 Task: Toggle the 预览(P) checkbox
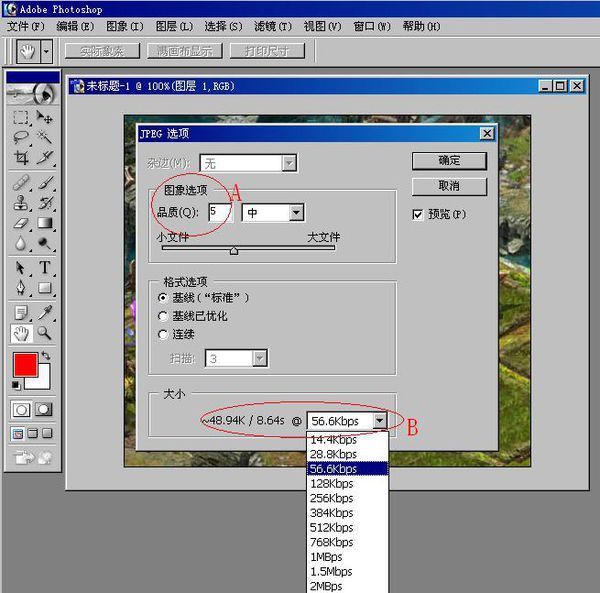418,215
